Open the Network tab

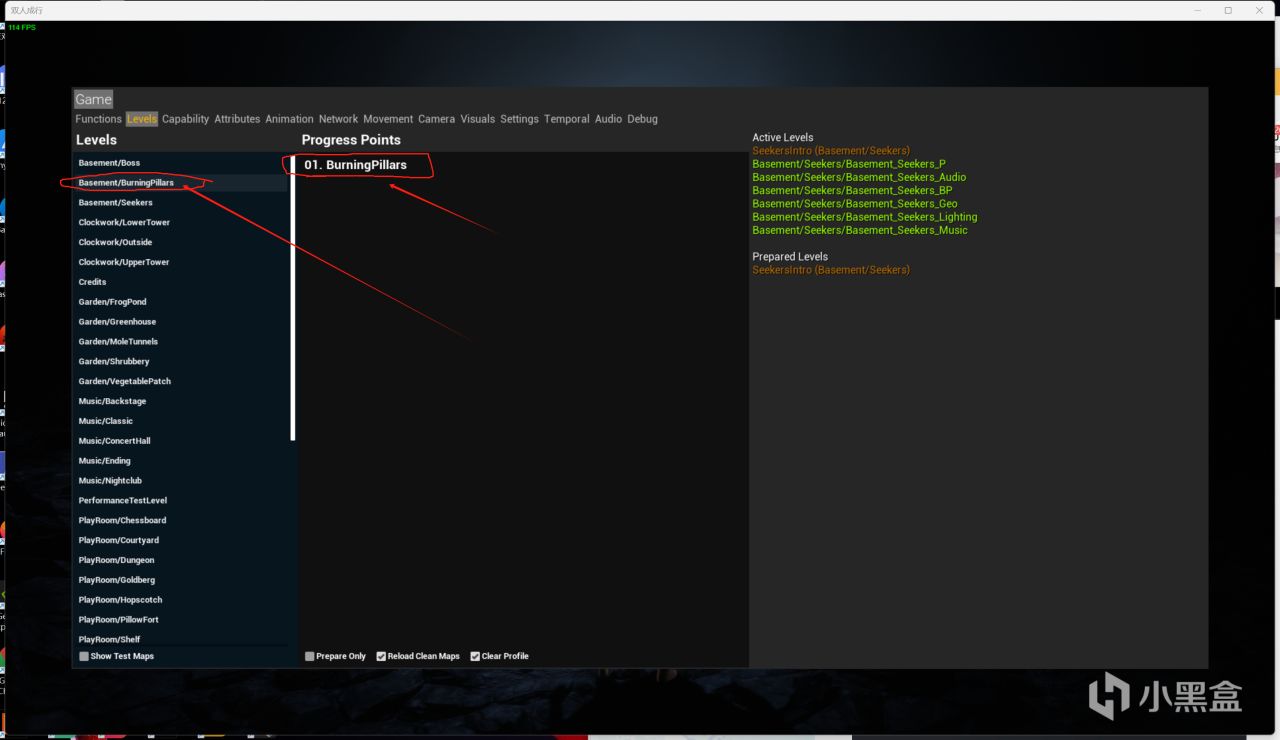click(338, 119)
